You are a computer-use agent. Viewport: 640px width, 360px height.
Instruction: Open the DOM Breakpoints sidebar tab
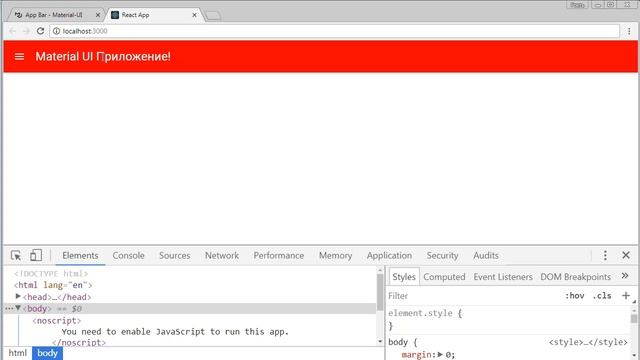pos(576,277)
